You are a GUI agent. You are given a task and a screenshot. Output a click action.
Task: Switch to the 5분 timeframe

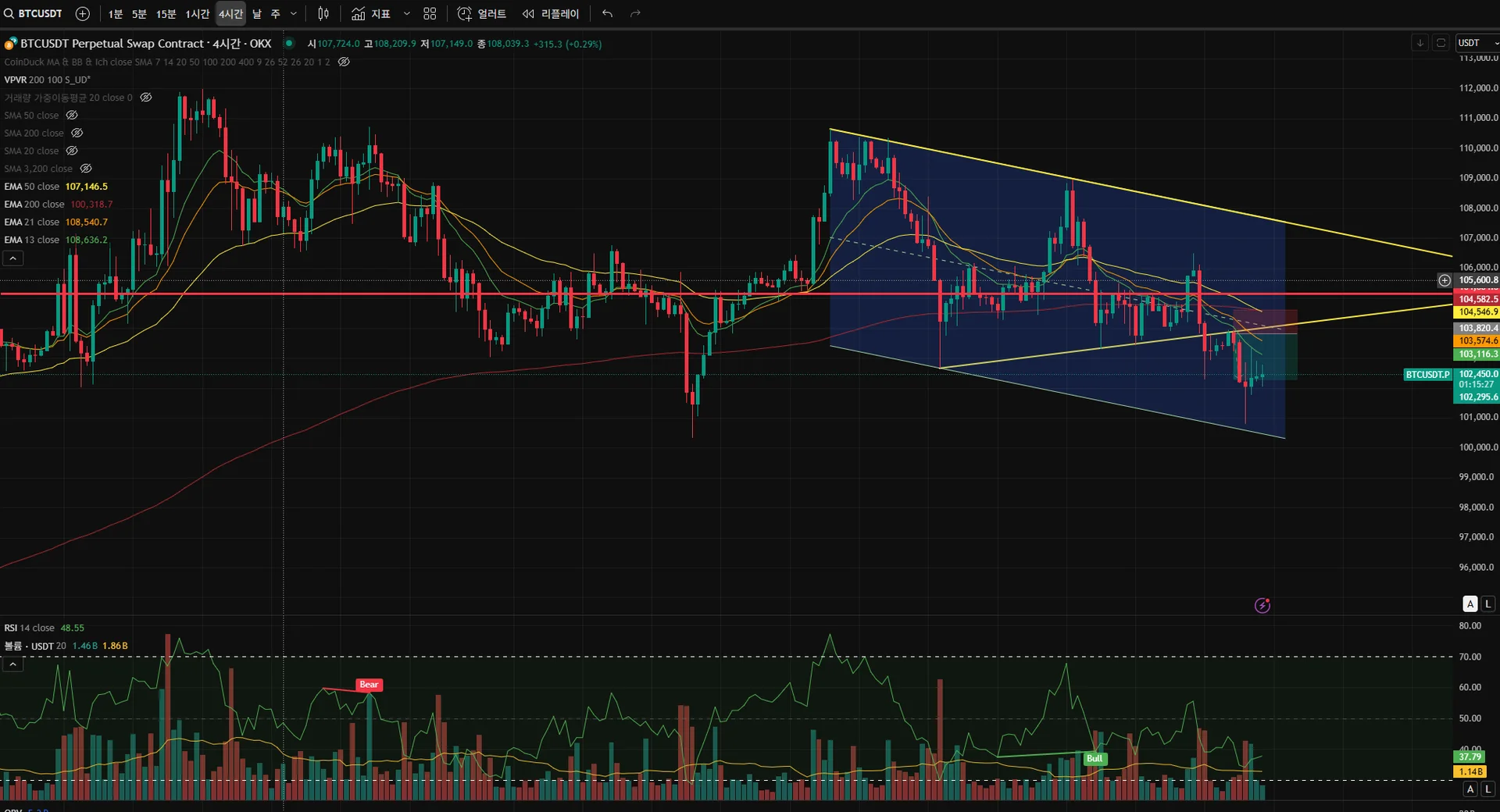coord(139,13)
